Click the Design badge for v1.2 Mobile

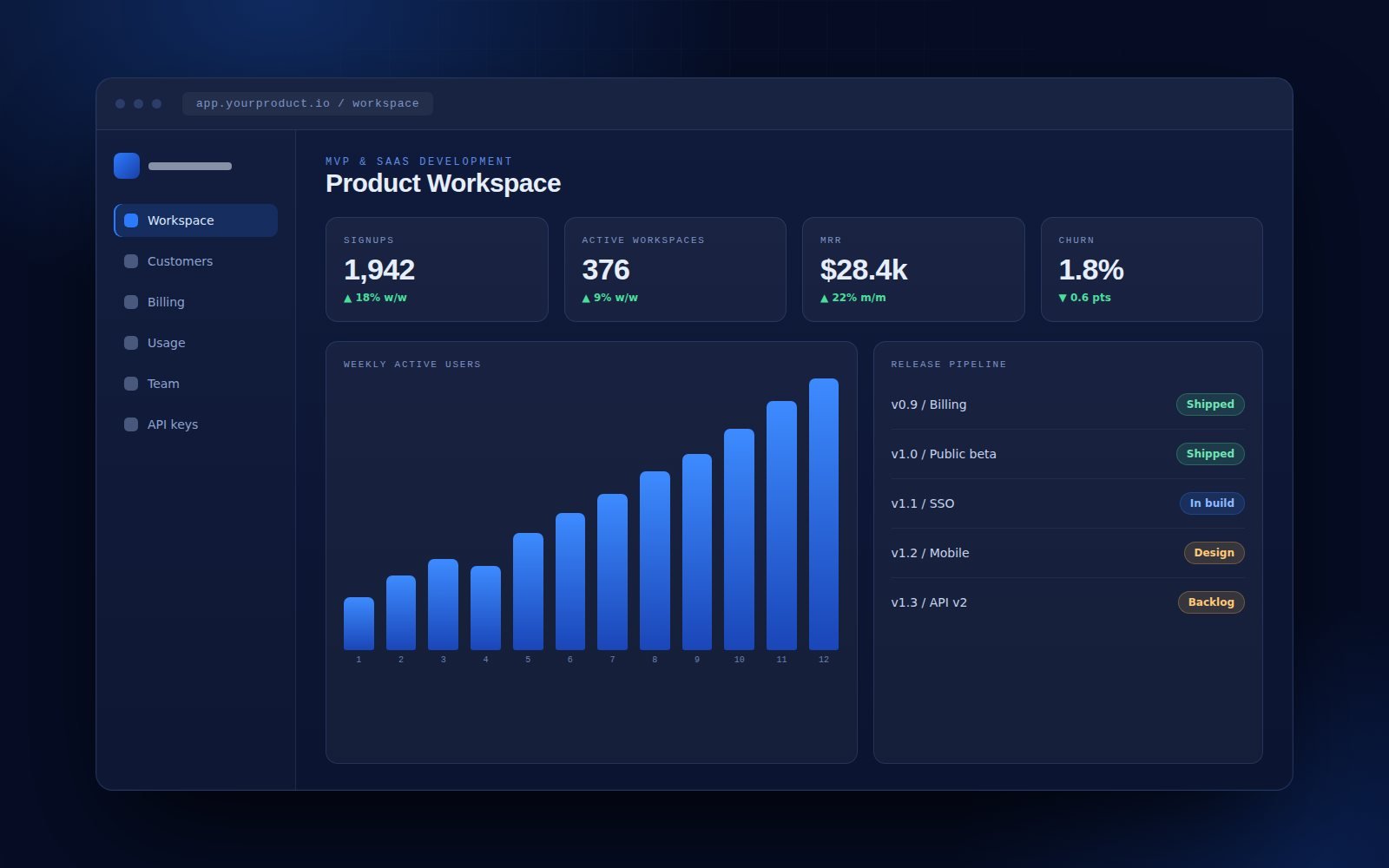coord(1214,553)
